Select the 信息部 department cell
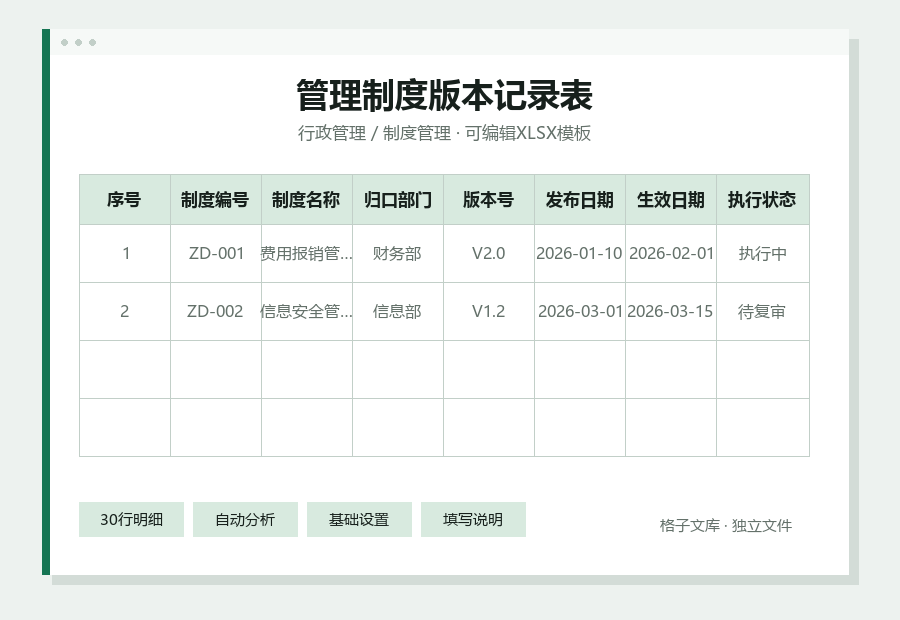 398,311
